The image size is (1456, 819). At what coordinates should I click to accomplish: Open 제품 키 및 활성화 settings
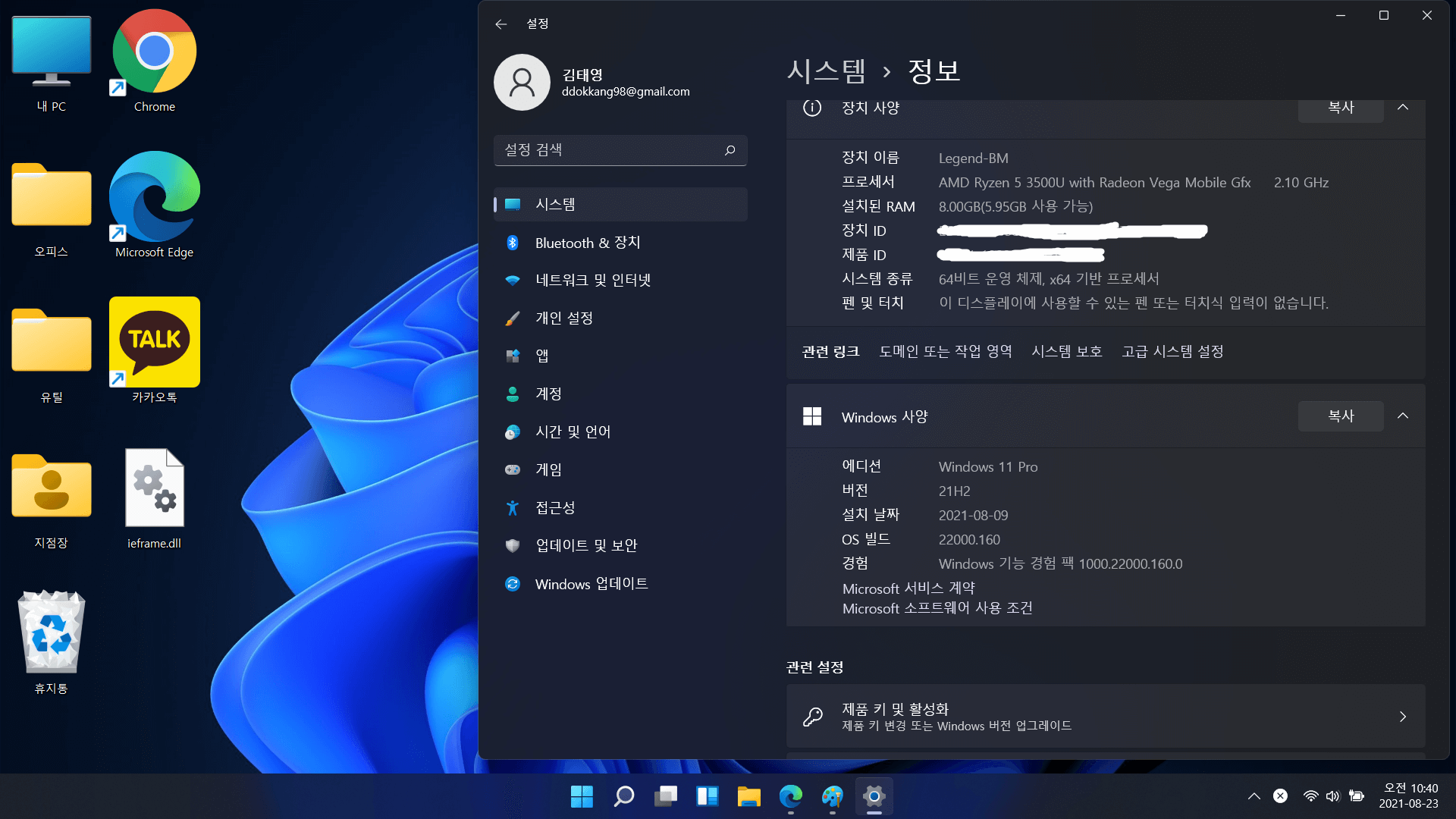click(x=1106, y=717)
